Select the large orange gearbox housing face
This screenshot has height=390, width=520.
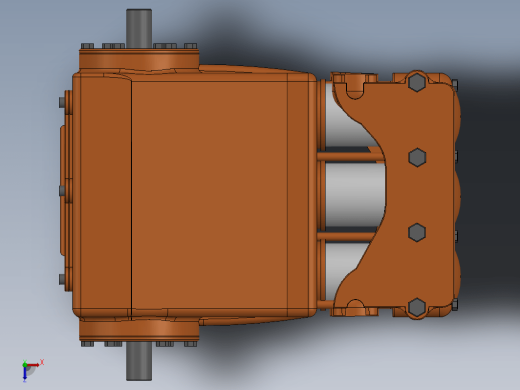pos(210,196)
